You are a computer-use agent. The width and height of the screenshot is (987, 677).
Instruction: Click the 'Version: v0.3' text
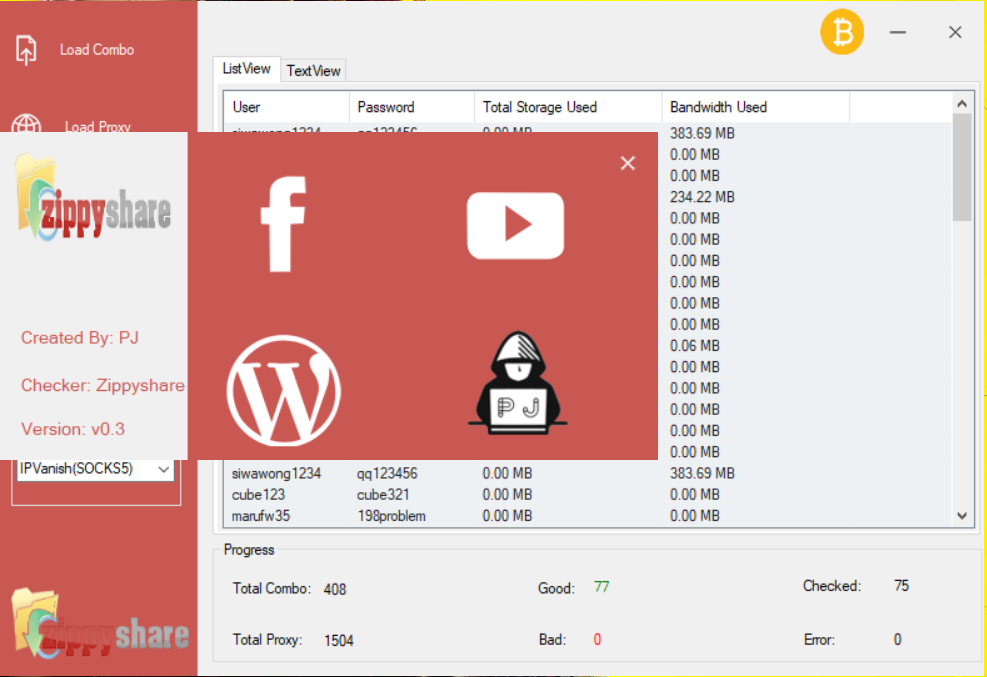tap(73, 429)
